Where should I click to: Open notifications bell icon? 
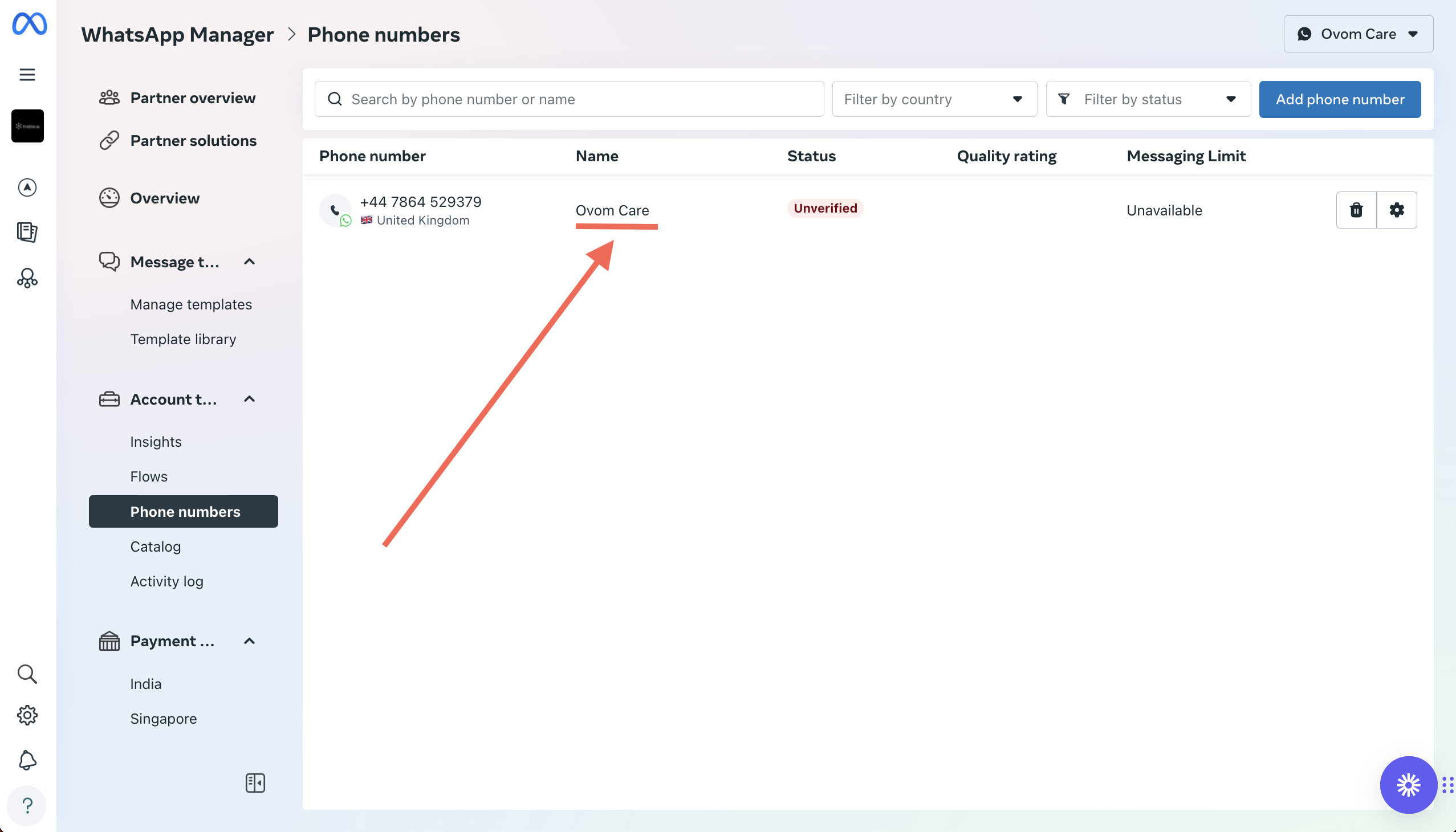(x=27, y=761)
